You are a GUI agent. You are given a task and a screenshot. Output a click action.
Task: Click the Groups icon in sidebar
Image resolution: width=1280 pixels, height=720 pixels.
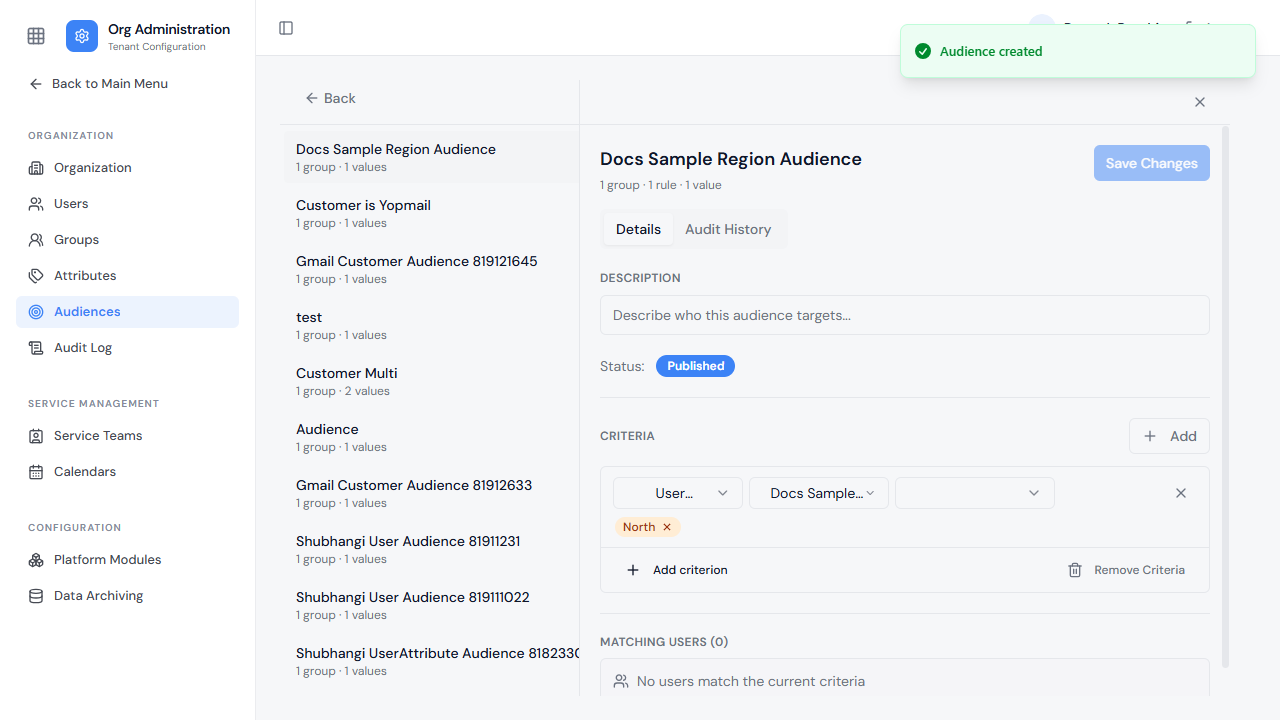[36, 240]
